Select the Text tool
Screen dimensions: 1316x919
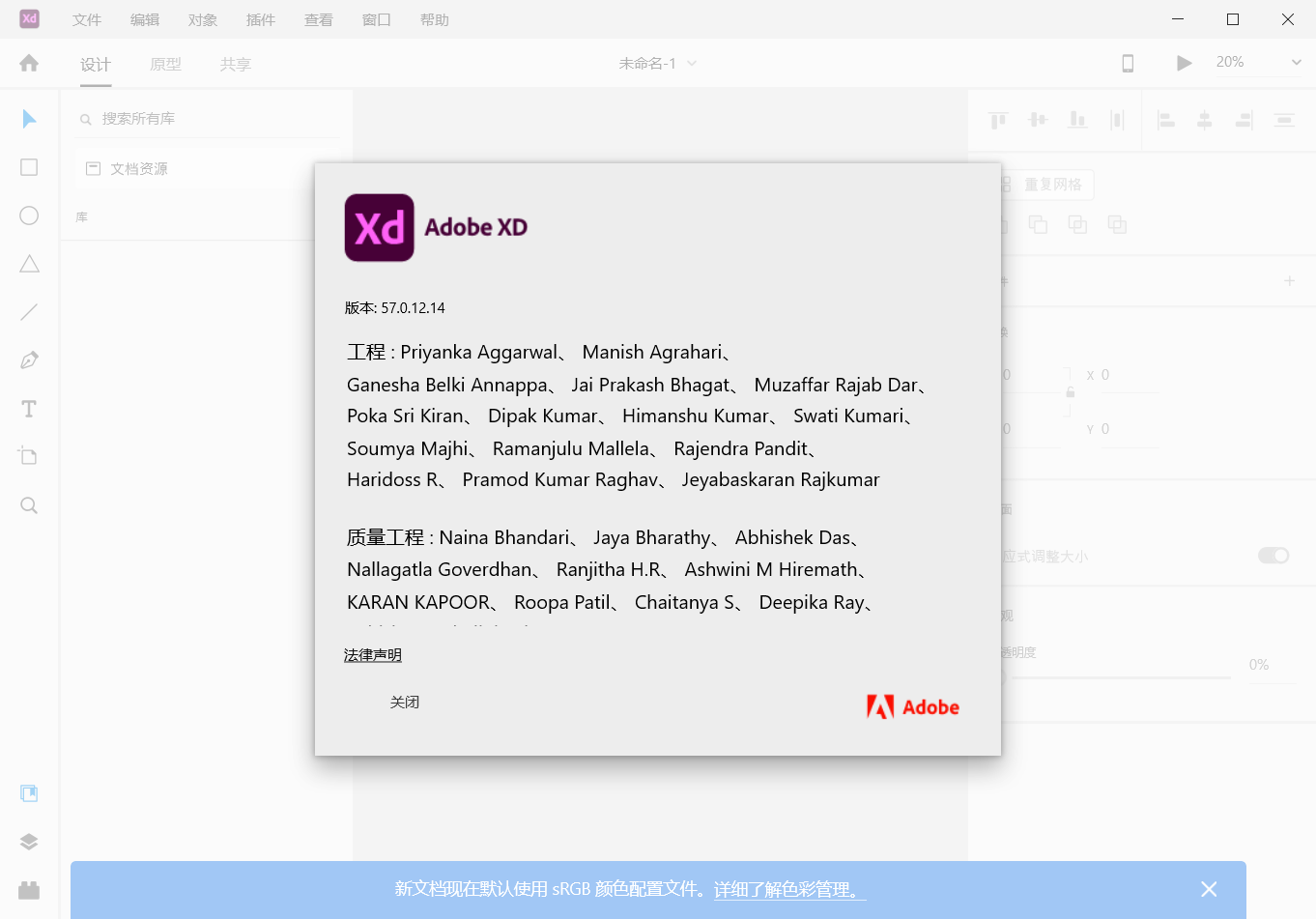(29, 409)
